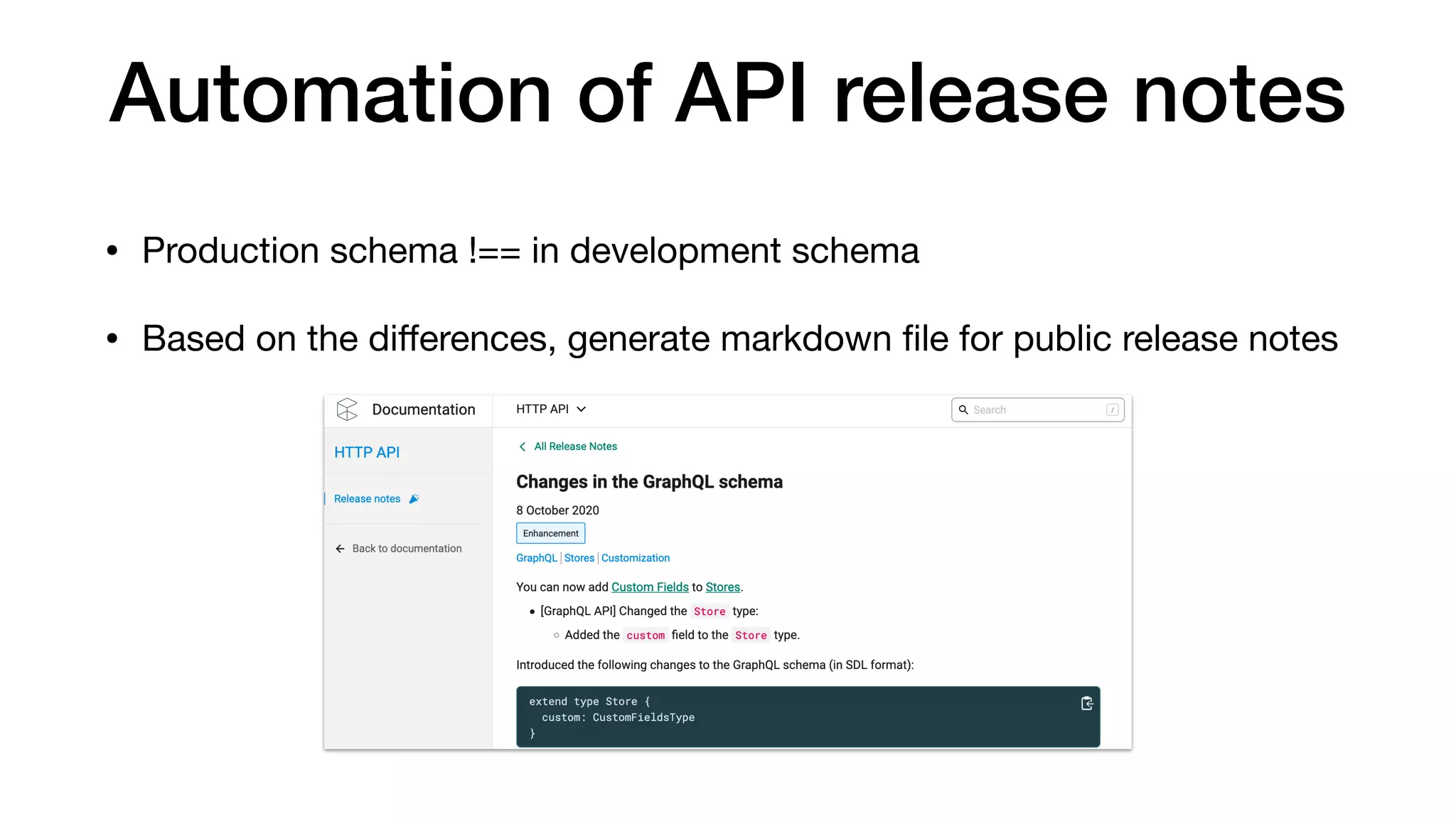The width and height of the screenshot is (1456, 819).
Task: Open the HTTP API dropdown in header
Action: coord(551,409)
